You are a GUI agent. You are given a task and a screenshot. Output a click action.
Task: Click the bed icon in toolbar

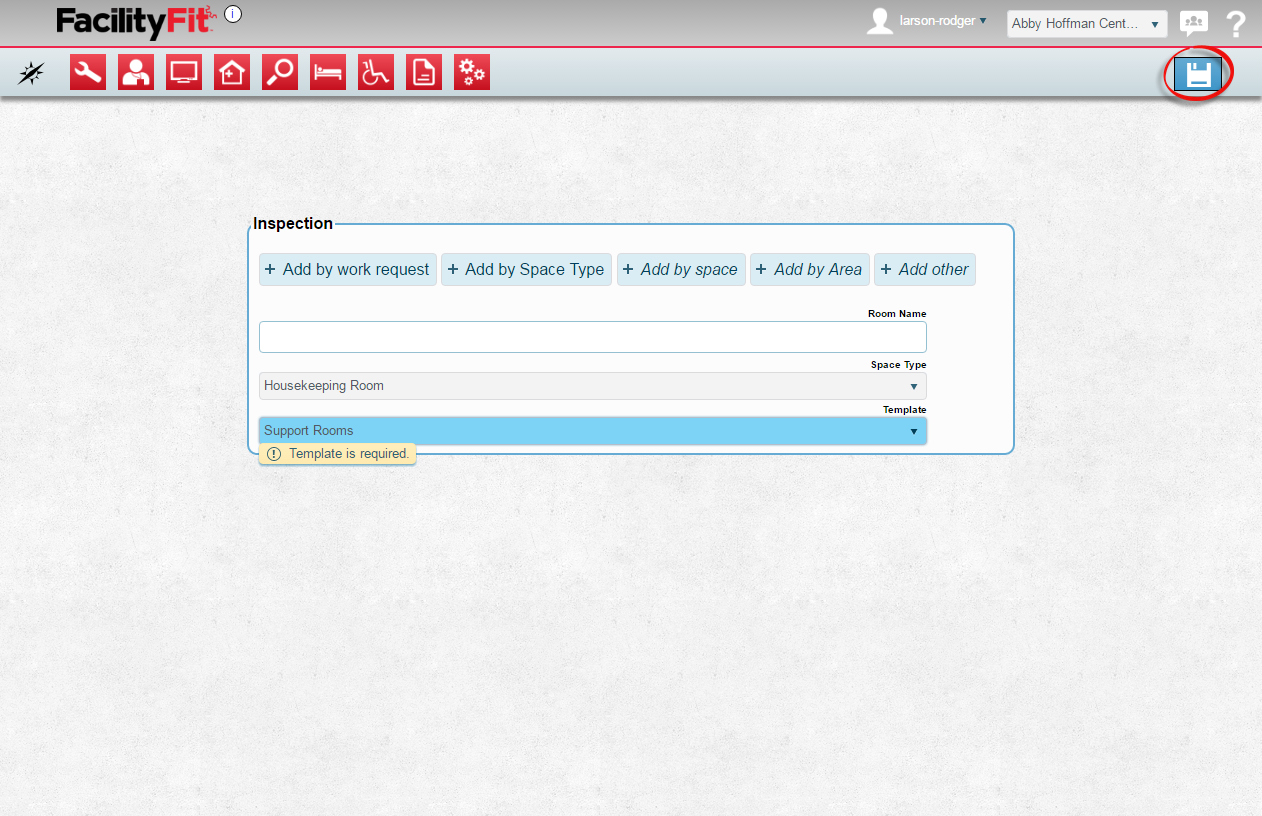coord(328,73)
